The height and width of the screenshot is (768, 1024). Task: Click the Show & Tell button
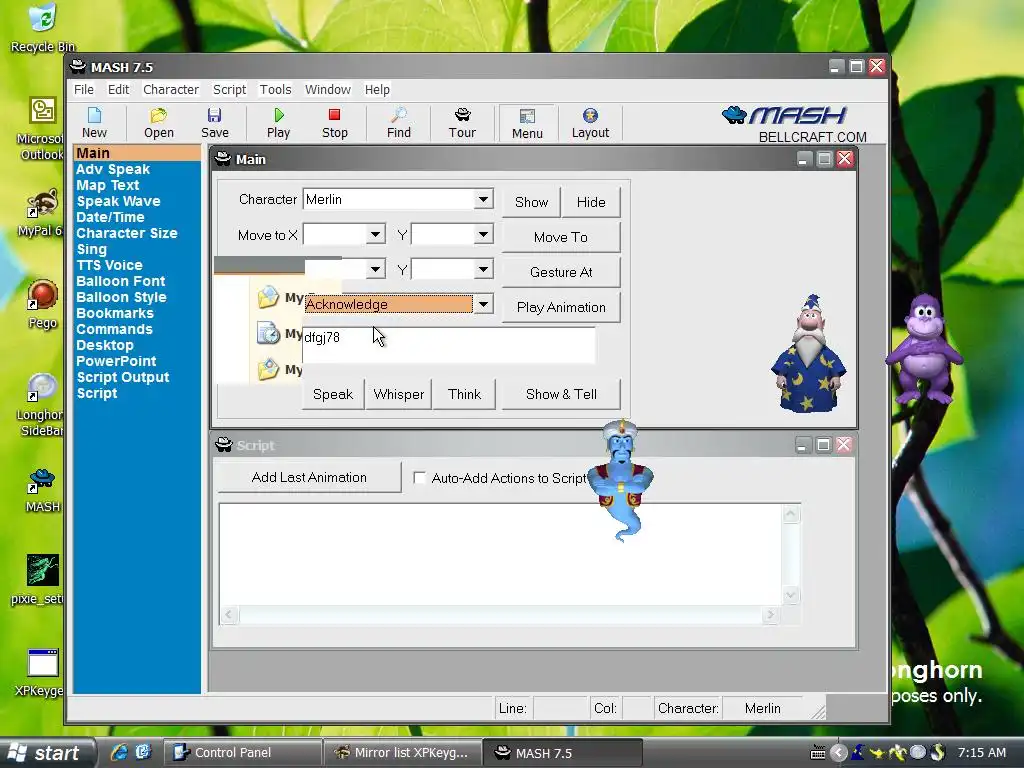[x=561, y=394]
